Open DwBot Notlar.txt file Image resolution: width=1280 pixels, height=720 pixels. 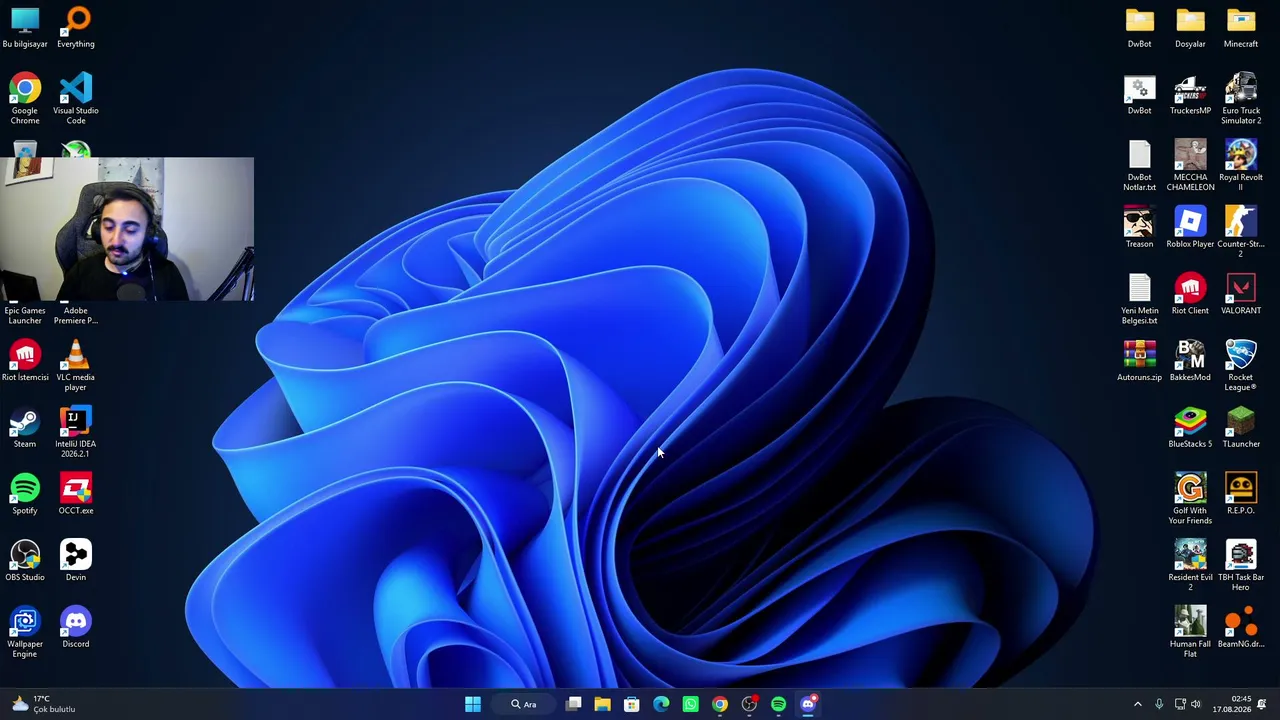tap(1139, 165)
